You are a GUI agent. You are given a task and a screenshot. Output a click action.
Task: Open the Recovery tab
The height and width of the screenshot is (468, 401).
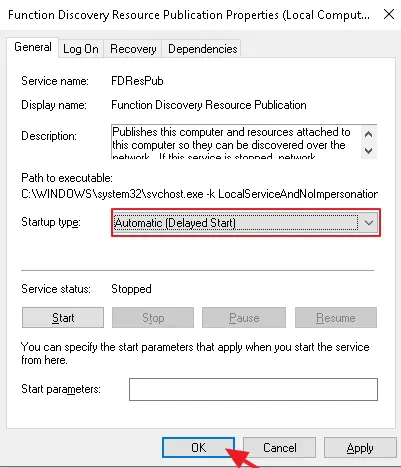coord(133,49)
